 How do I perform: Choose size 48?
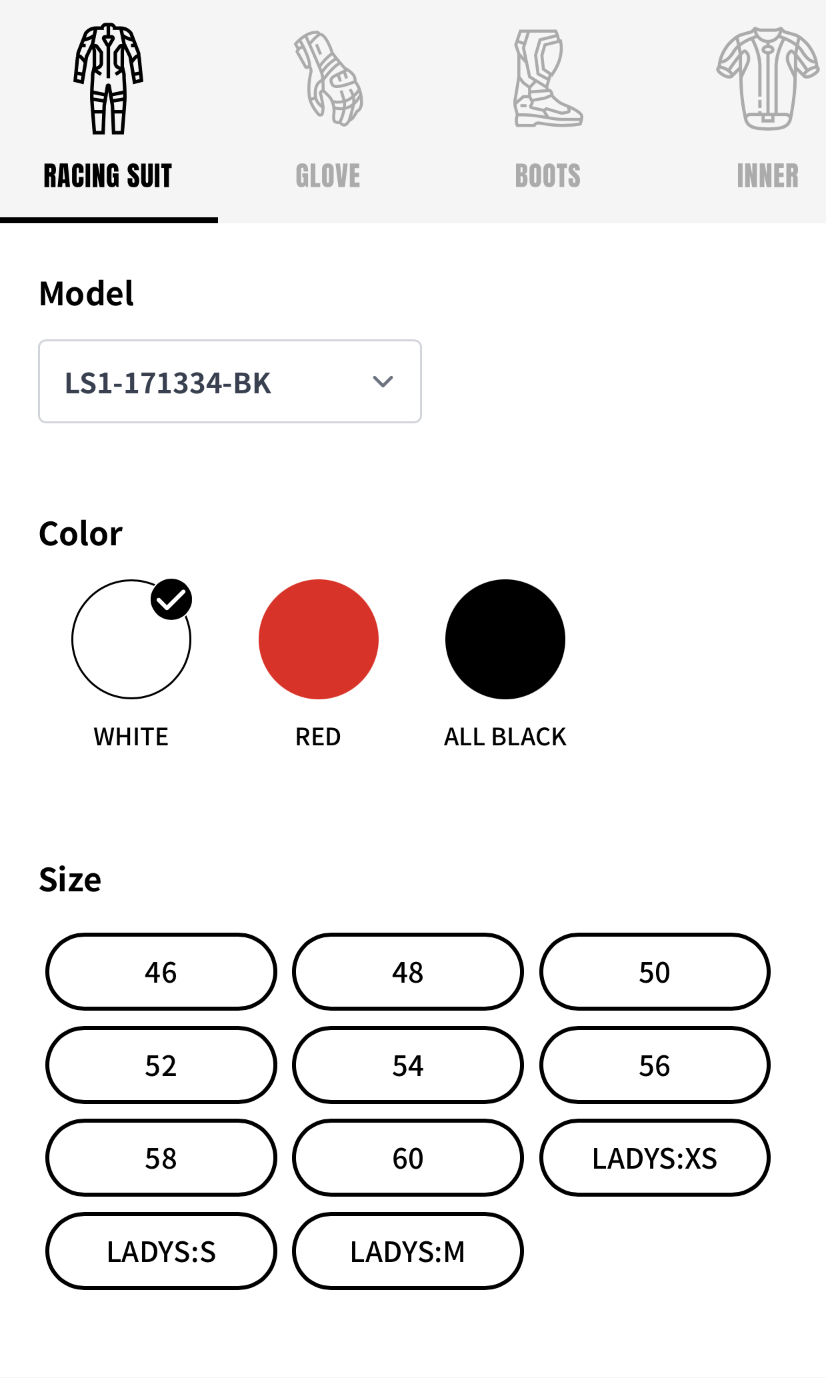point(408,972)
